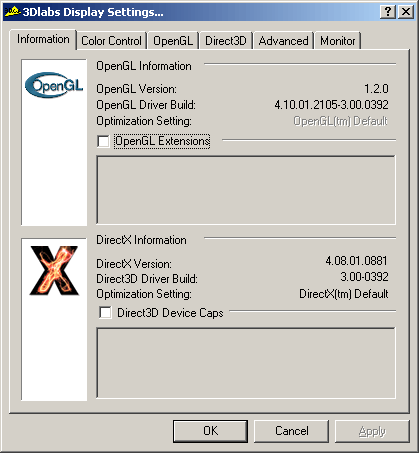This screenshot has width=419, height=453.
Task: Open the Advanced tab
Action: click(x=283, y=41)
